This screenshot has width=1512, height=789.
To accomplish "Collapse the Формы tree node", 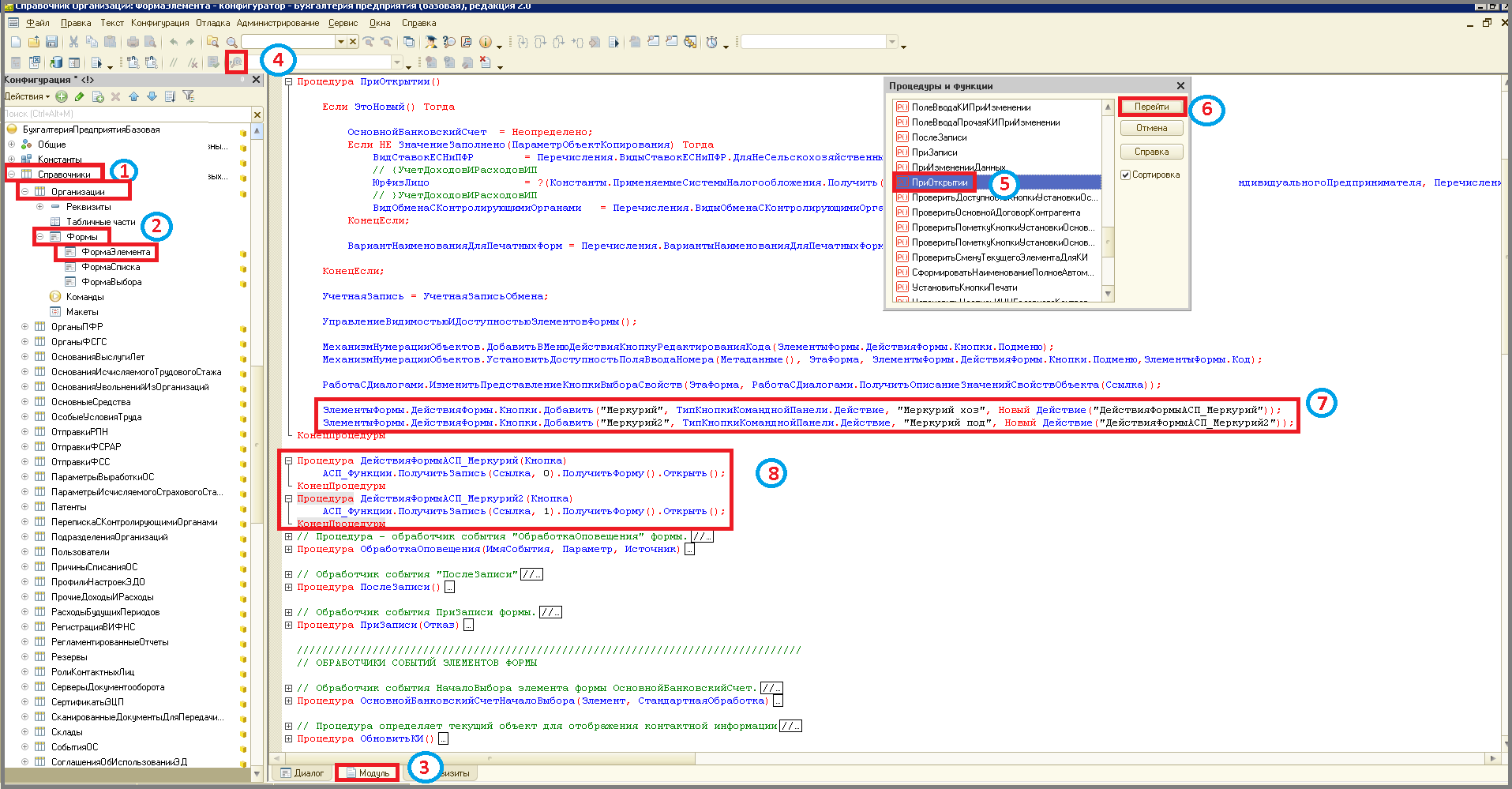I will coord(39,237).
